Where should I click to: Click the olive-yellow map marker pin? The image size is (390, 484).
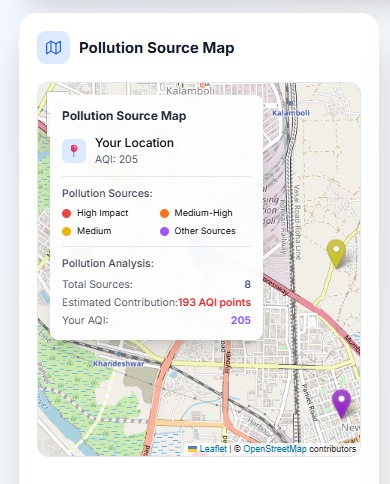[336, 254]
